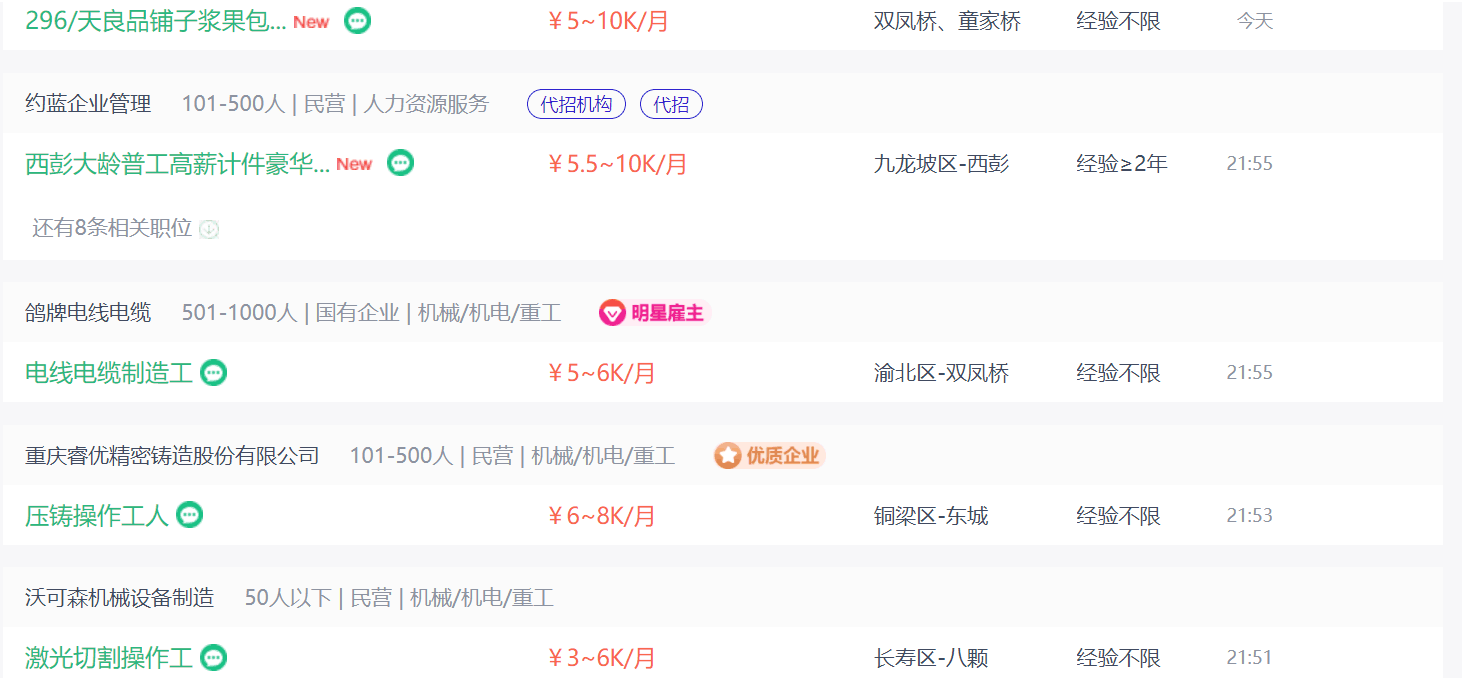1462x678 pixels.
Task: Visit 沃可森机械设备制造 company page
Action: 120,598
